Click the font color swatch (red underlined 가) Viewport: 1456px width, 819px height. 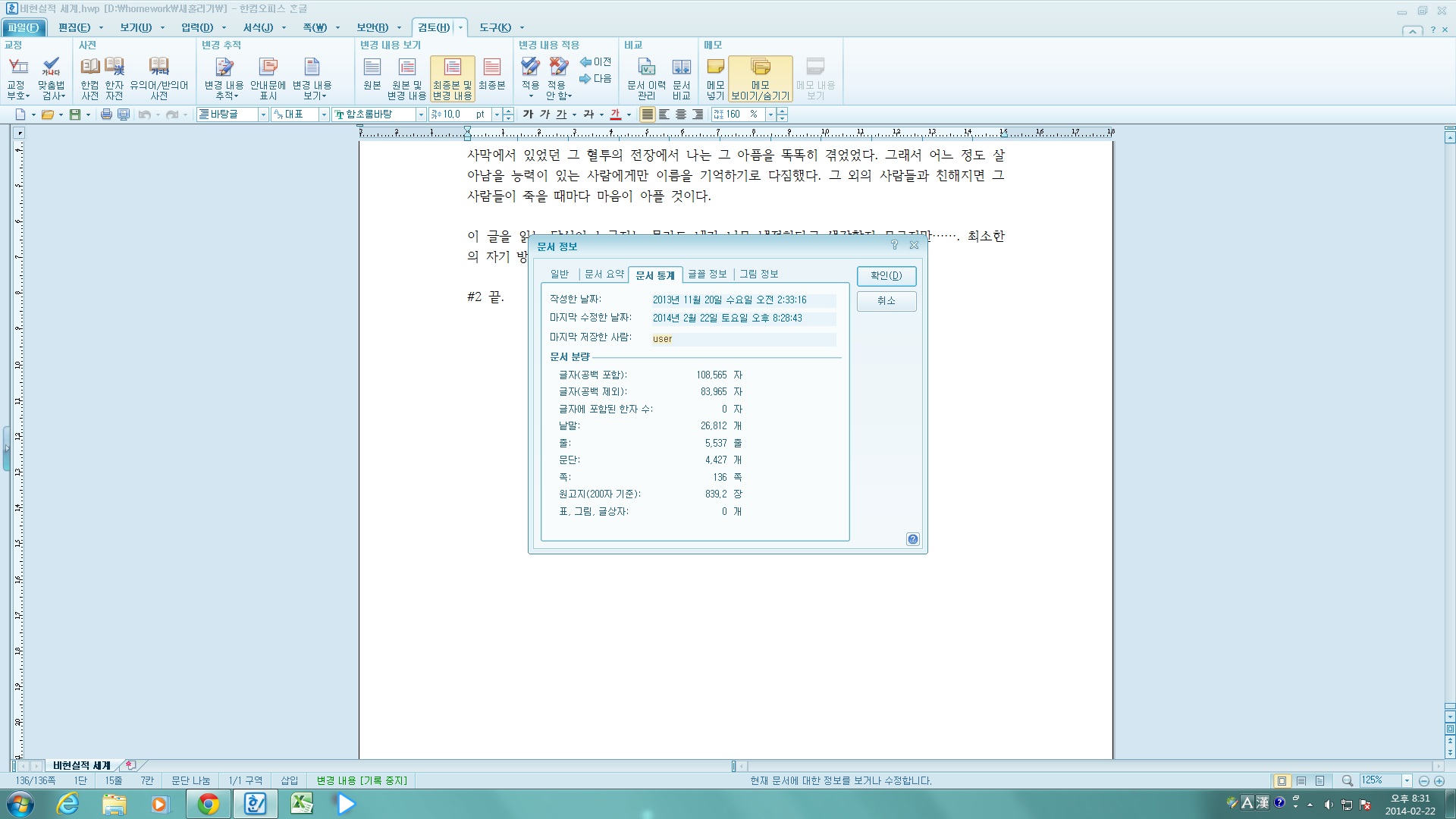(615, 115)
